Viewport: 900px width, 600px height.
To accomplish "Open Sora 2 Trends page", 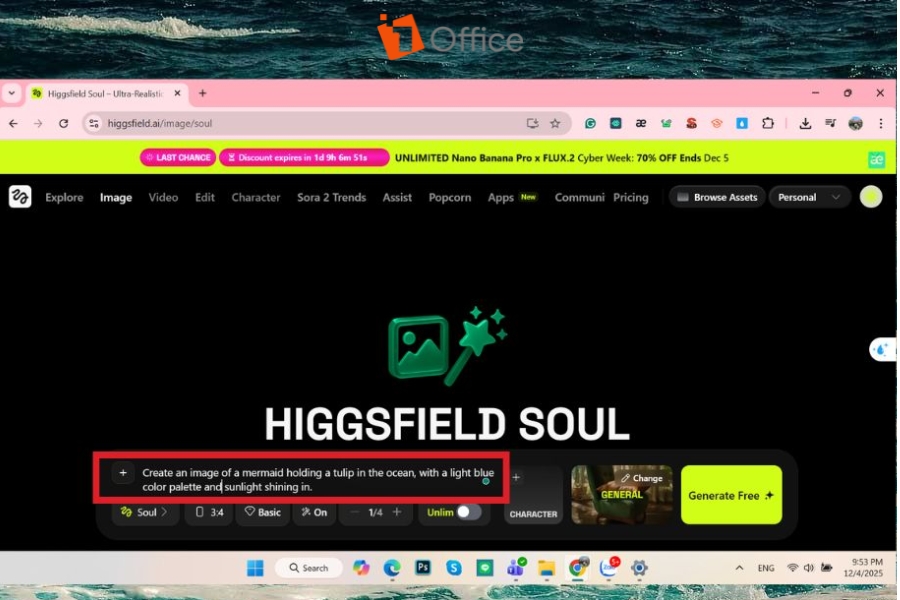I will click(331, 198).
